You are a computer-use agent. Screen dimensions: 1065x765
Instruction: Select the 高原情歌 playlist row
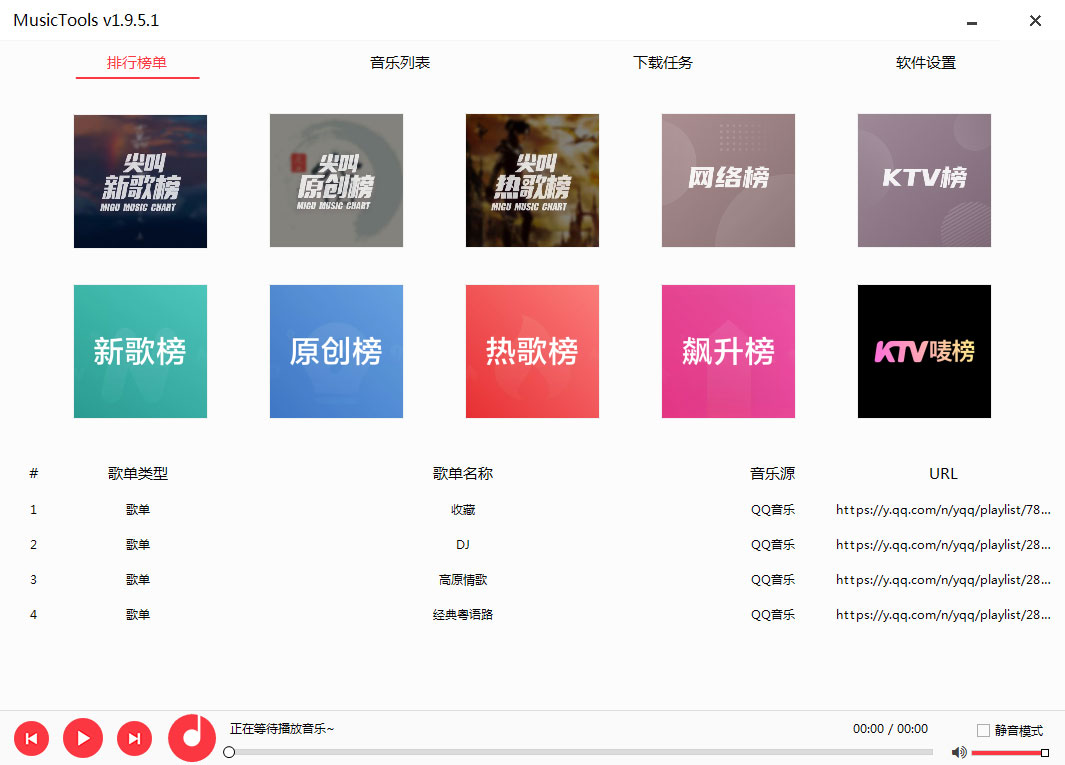pyautogui.click(x=532, y=580)
